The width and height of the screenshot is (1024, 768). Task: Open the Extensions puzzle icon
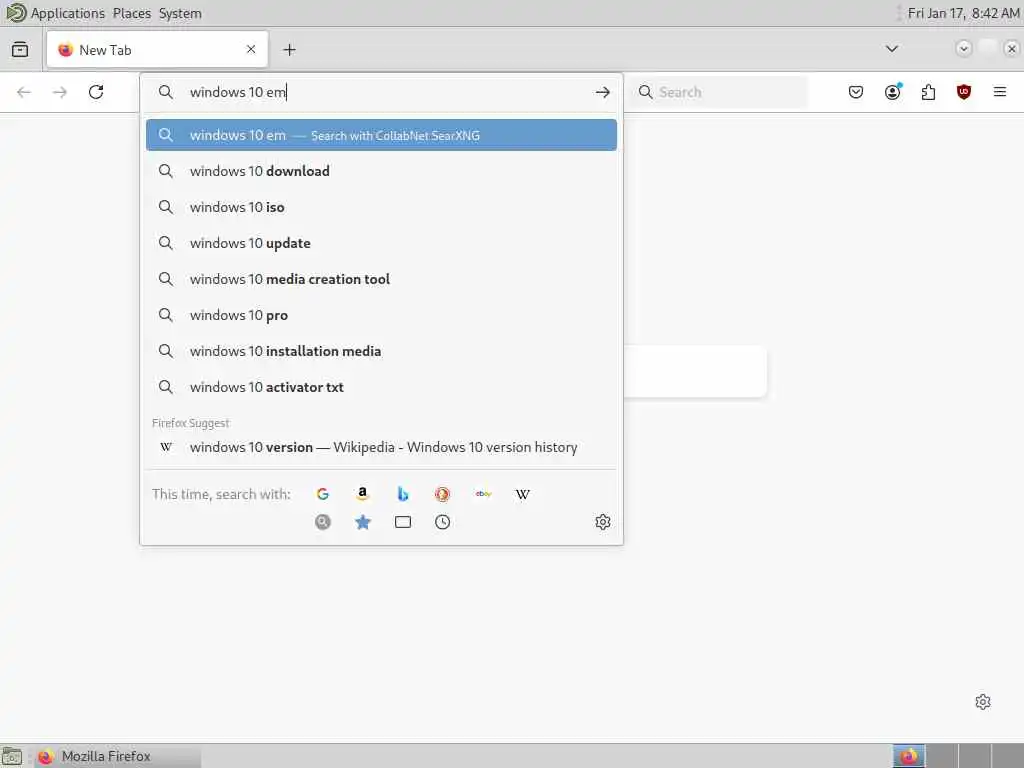928,92
